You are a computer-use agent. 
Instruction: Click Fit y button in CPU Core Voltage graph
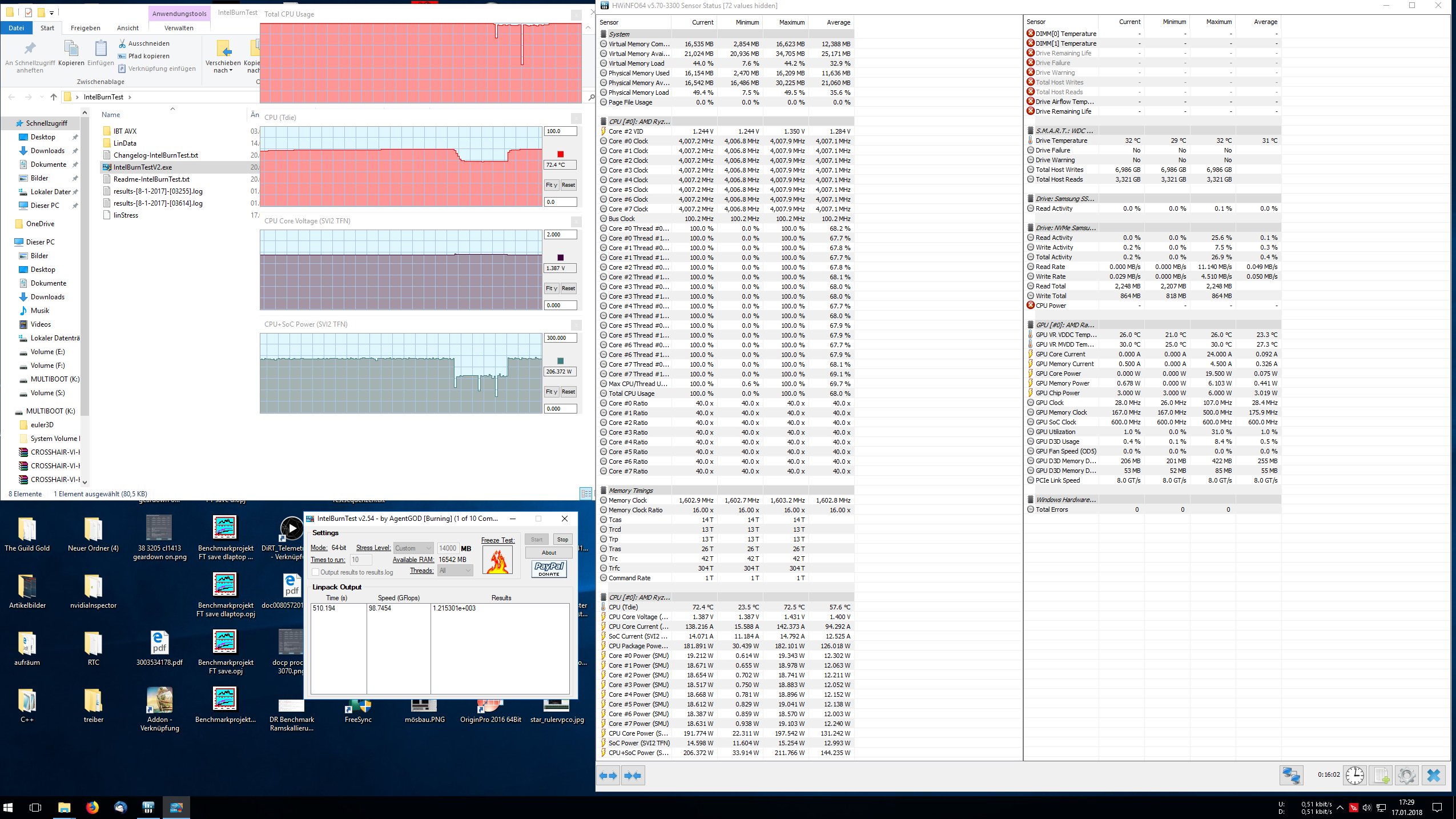click(x=551, y=288)
